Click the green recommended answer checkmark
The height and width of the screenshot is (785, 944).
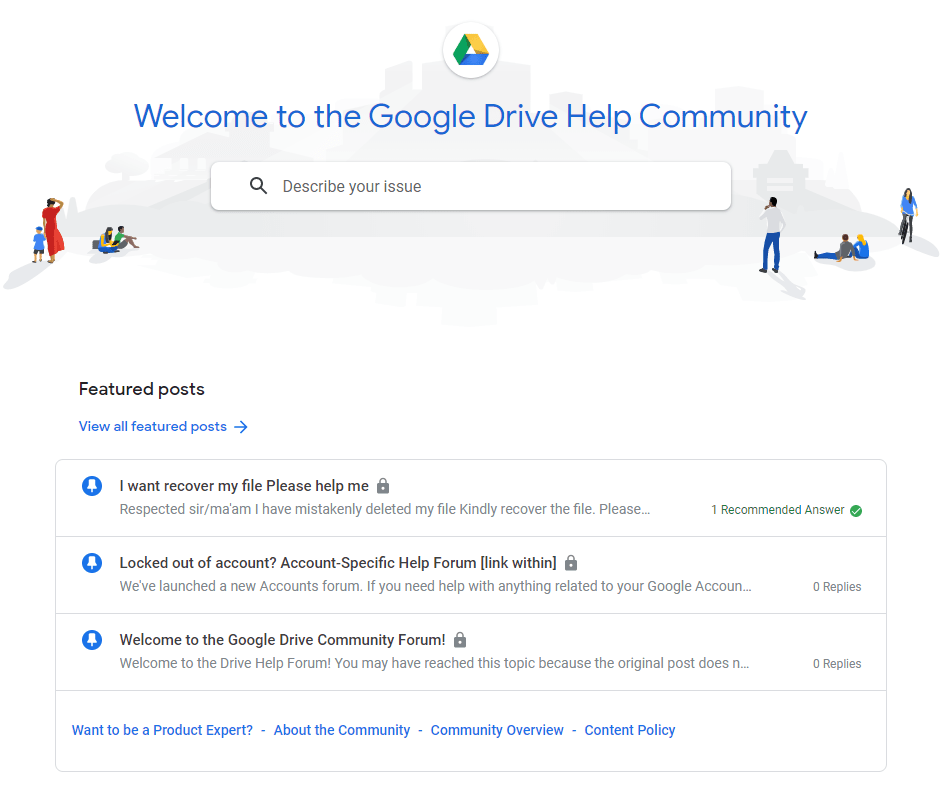pos(856,510)
